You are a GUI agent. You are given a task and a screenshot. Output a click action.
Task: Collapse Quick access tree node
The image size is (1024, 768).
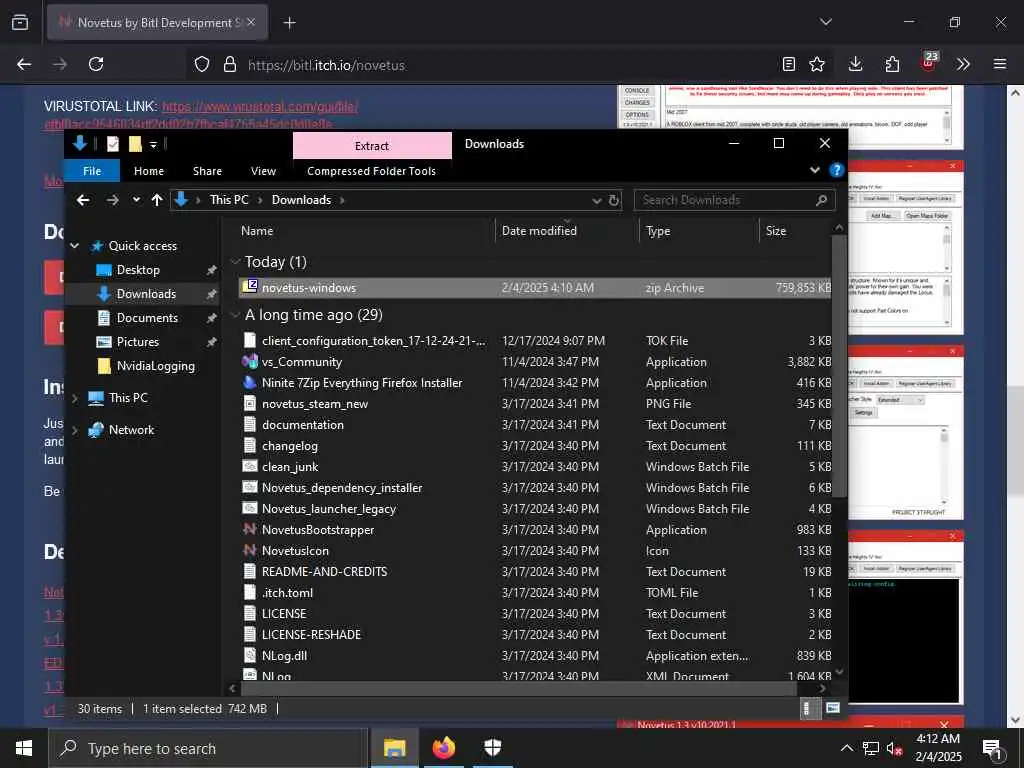[x=75, y=246]
